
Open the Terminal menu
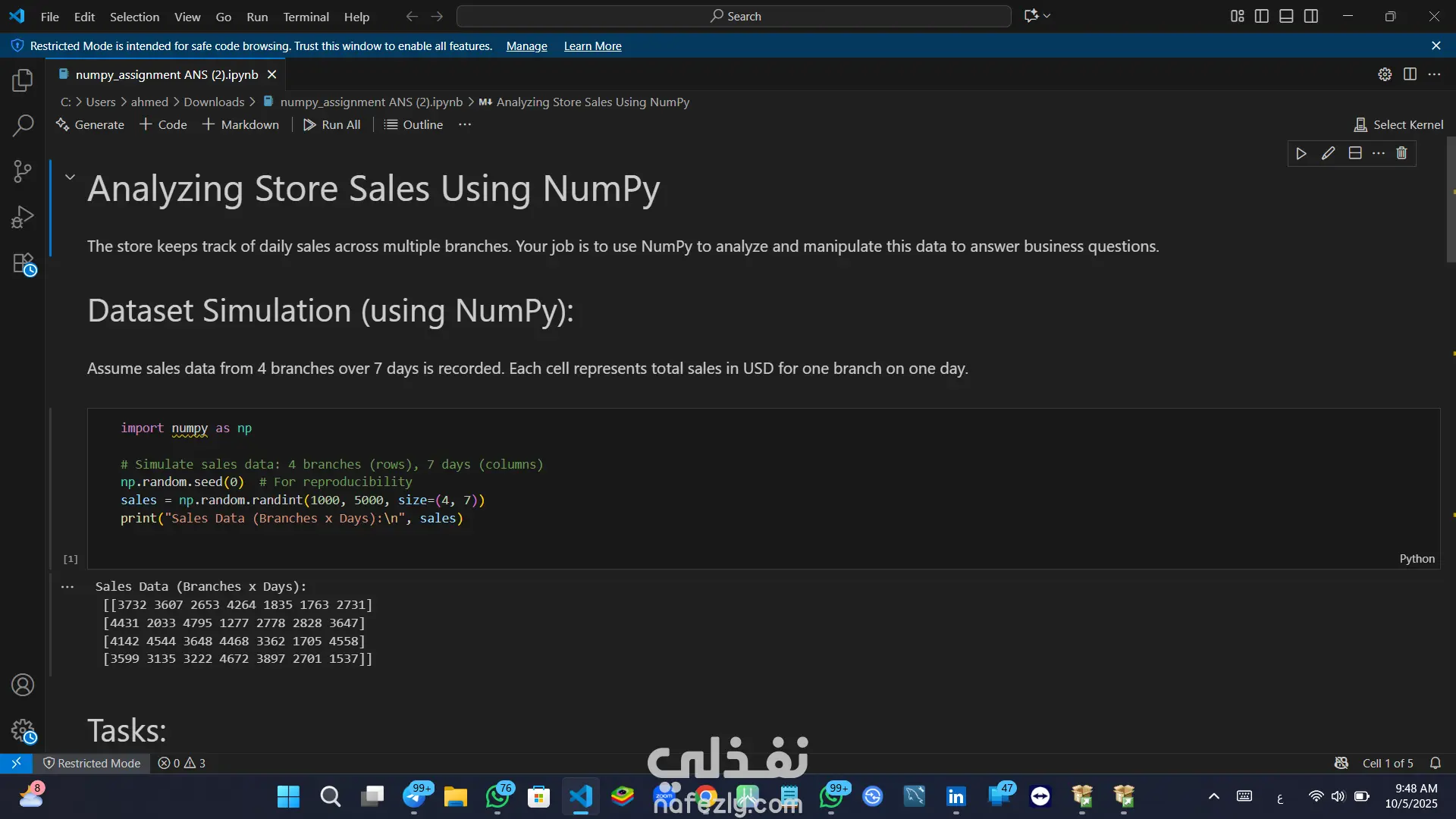point(306,17)
